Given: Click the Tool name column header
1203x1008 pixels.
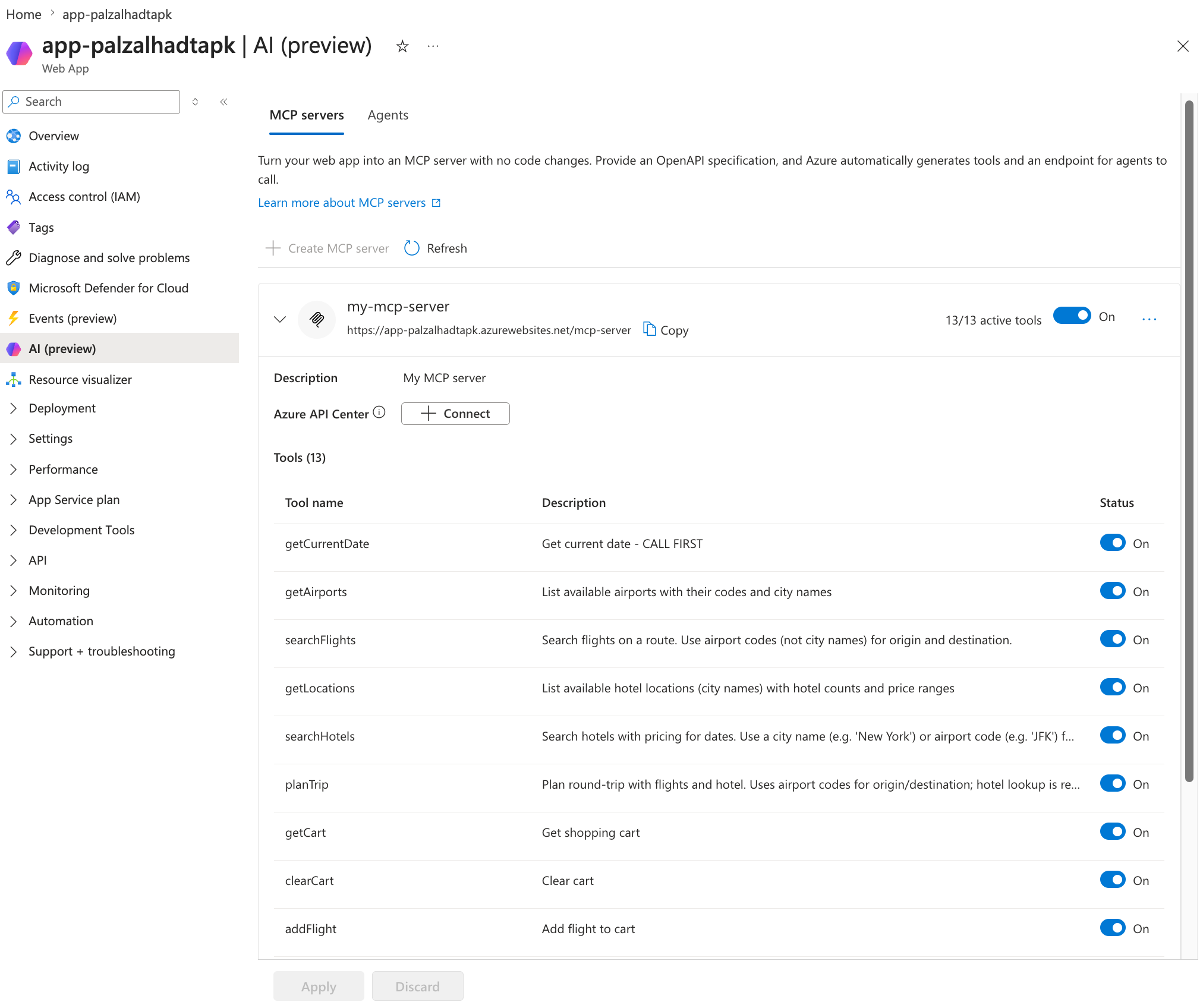Looking at the screenshot, I should [314, 503].
